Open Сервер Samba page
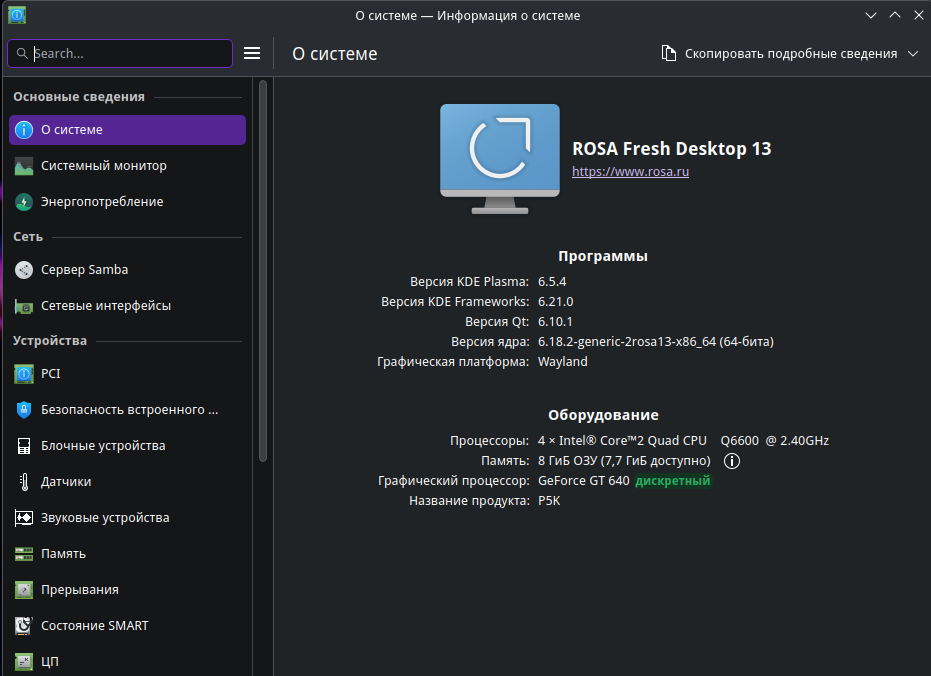 [x=127, y=269]
